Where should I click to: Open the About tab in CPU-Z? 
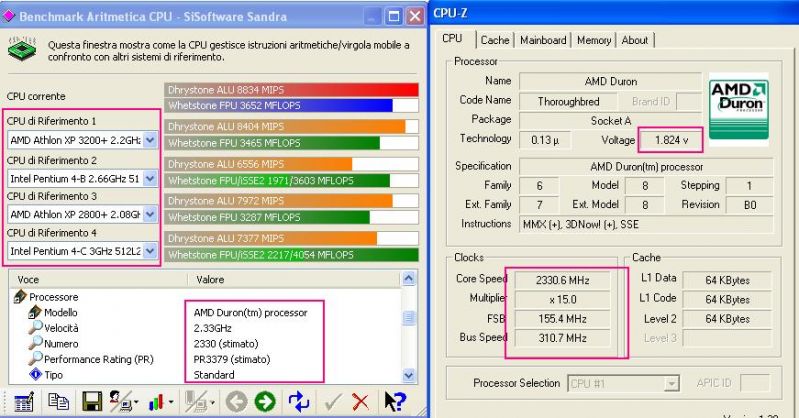[x=634, y=40]
